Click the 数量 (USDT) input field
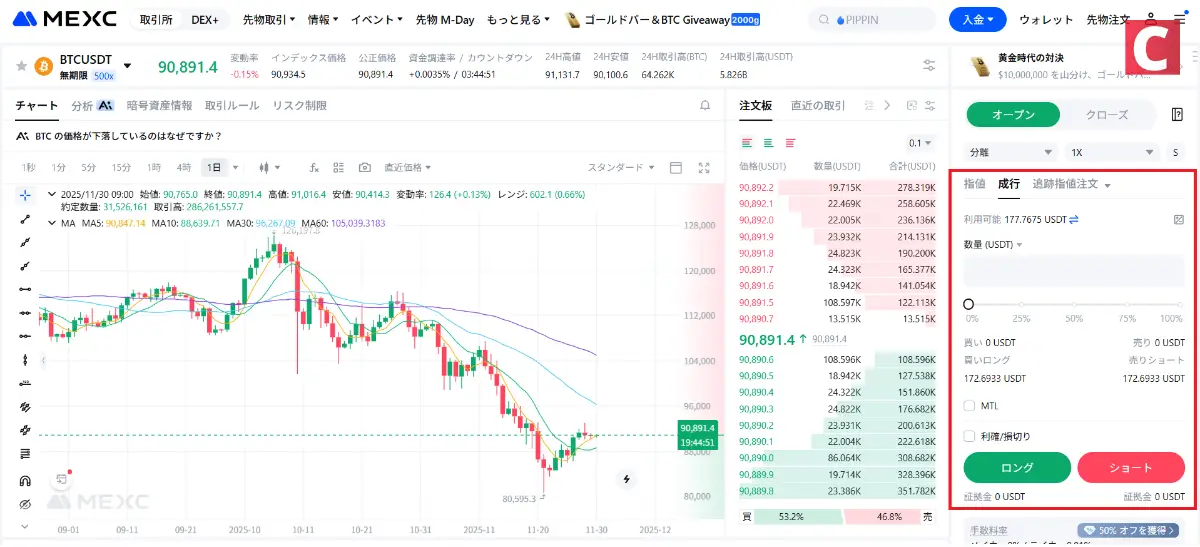 (x=1074, y=271)
